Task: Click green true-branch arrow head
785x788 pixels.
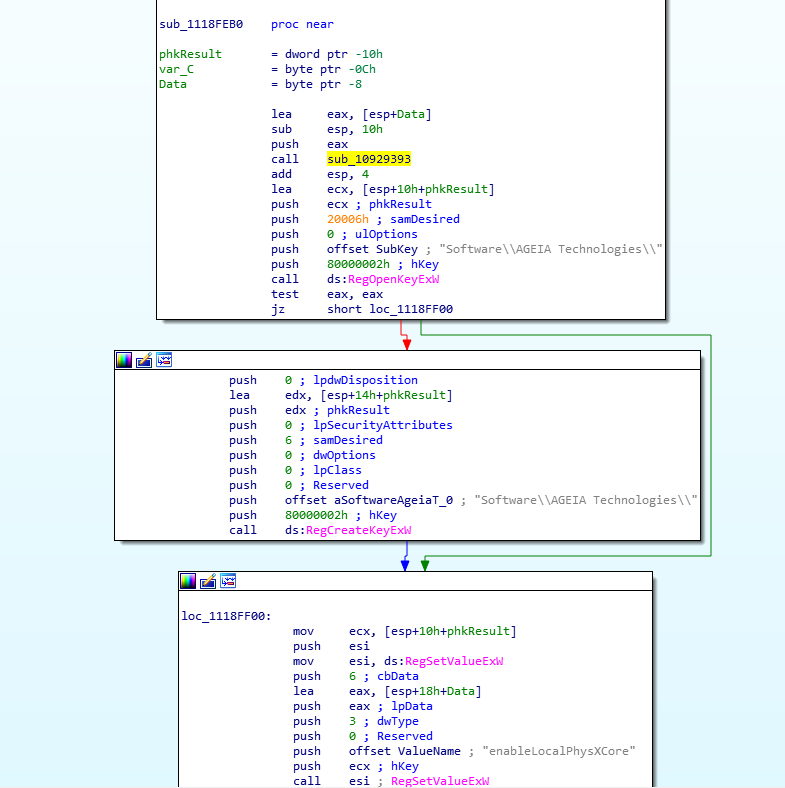Action: point(425,565)
